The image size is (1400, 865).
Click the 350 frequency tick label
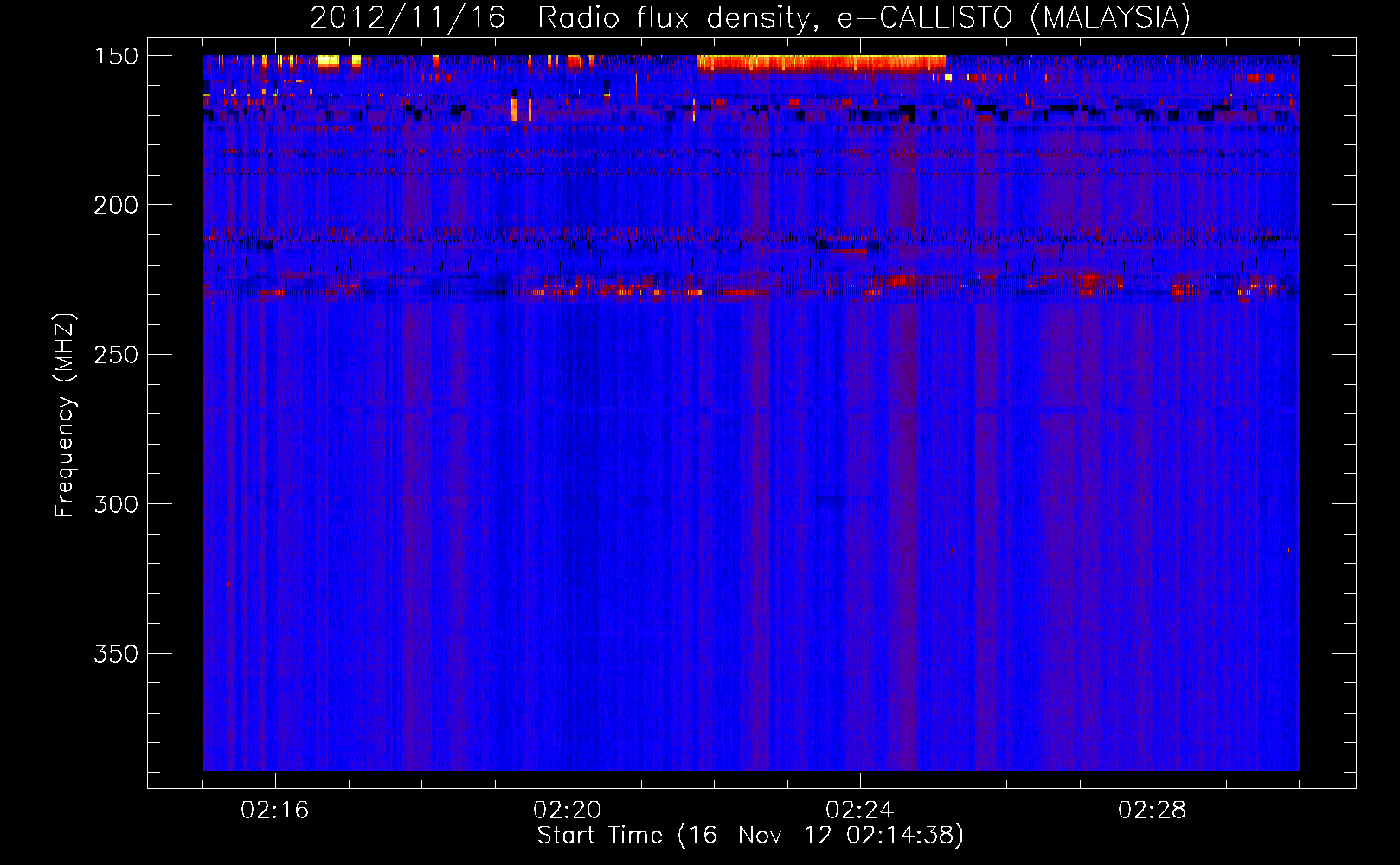[117, 654]
